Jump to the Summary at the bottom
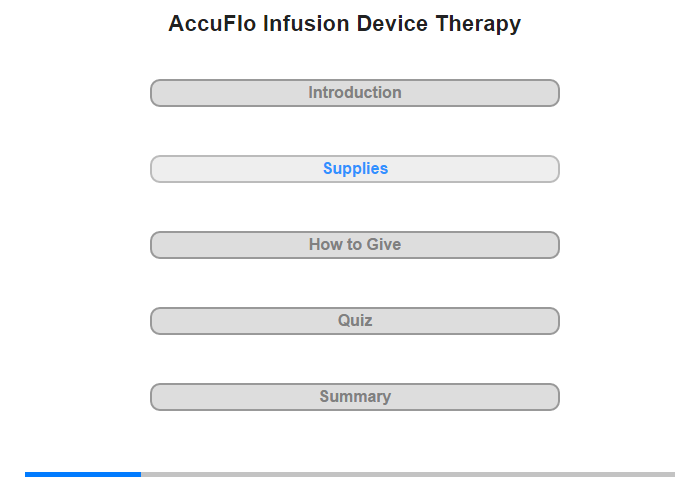The image size is (700, 480). click(x=354, y=397)
